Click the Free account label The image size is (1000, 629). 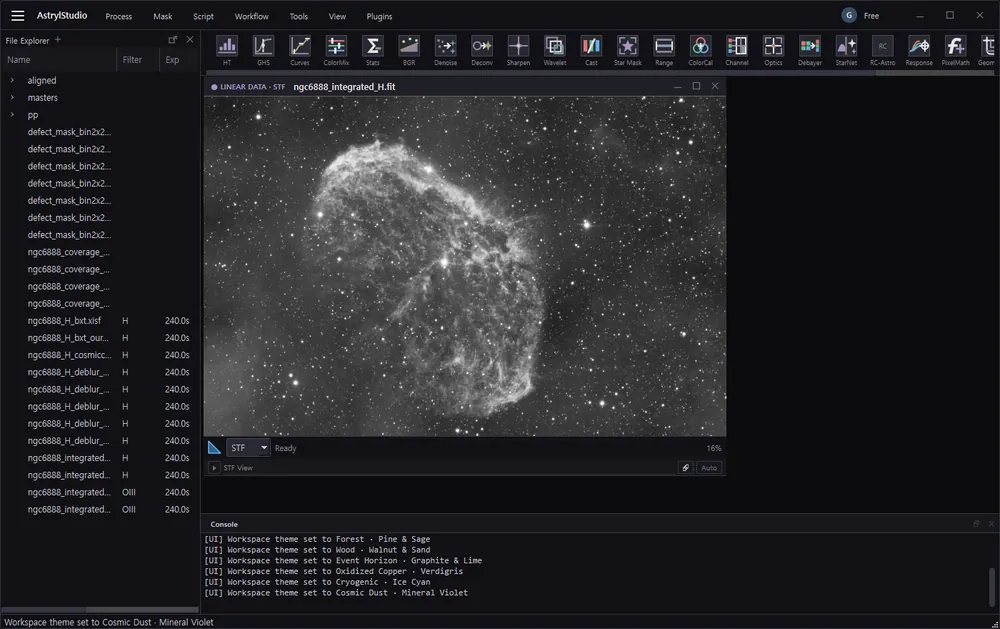[x=871, y=16]
